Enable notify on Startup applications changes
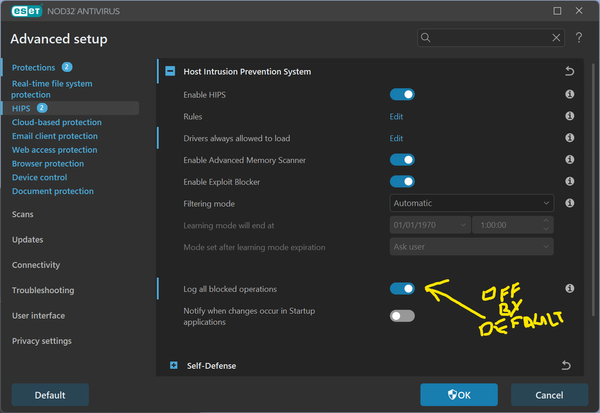This screenshot has width=600, height=413. (x=402, y=316)
